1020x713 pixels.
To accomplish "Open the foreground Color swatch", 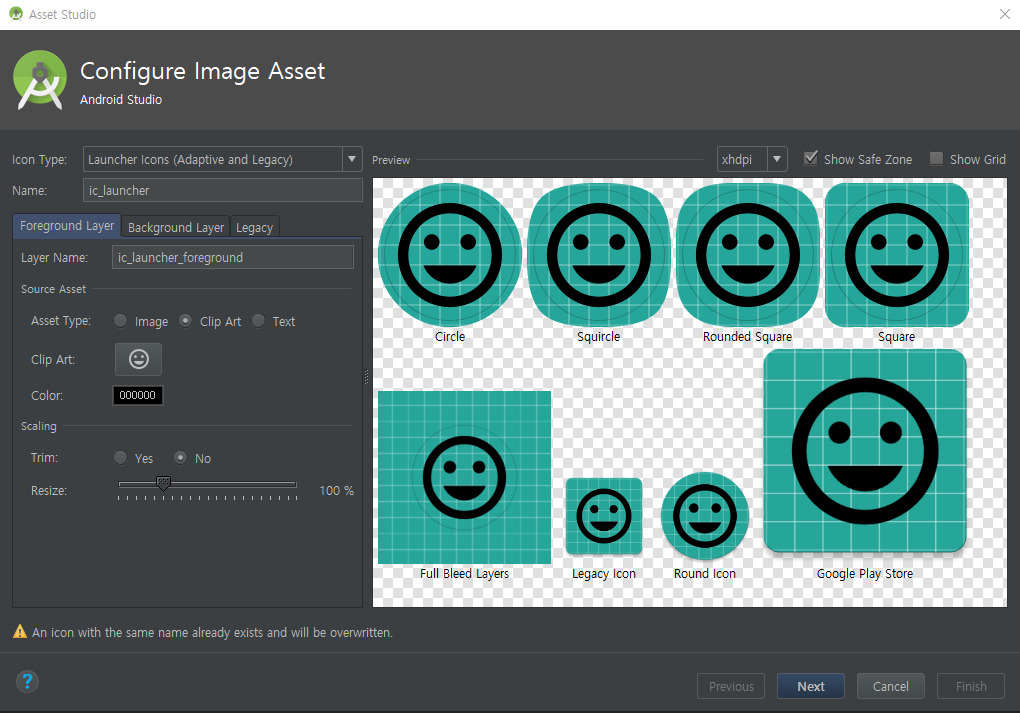I will [x=137, y=395].
